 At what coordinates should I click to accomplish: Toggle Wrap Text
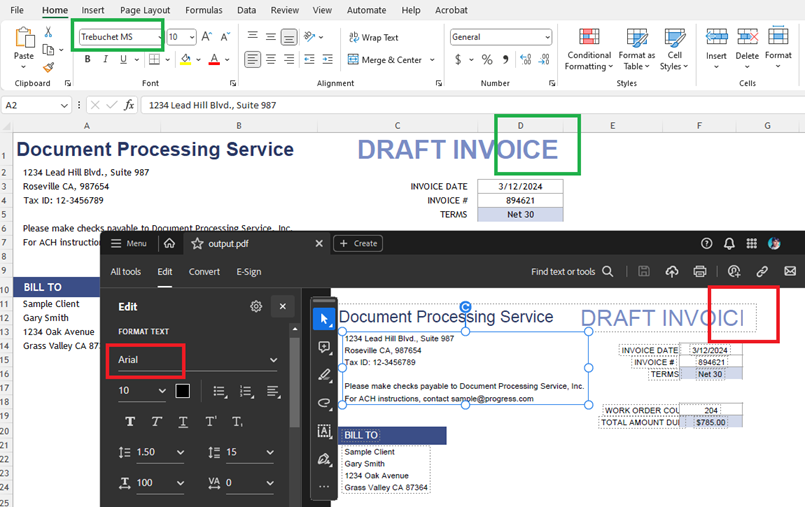point(373,37)
